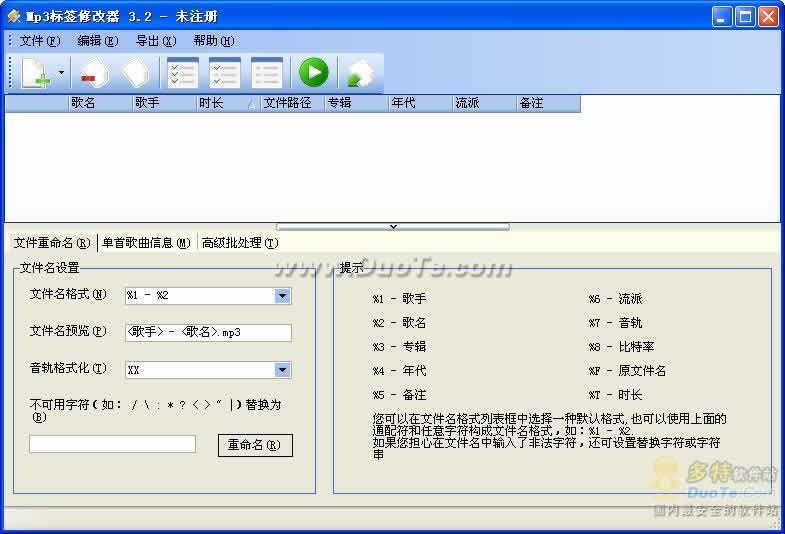Click the application icon in the title bar
This screenshot has width=785, height=534.
(x=14, y=16)
